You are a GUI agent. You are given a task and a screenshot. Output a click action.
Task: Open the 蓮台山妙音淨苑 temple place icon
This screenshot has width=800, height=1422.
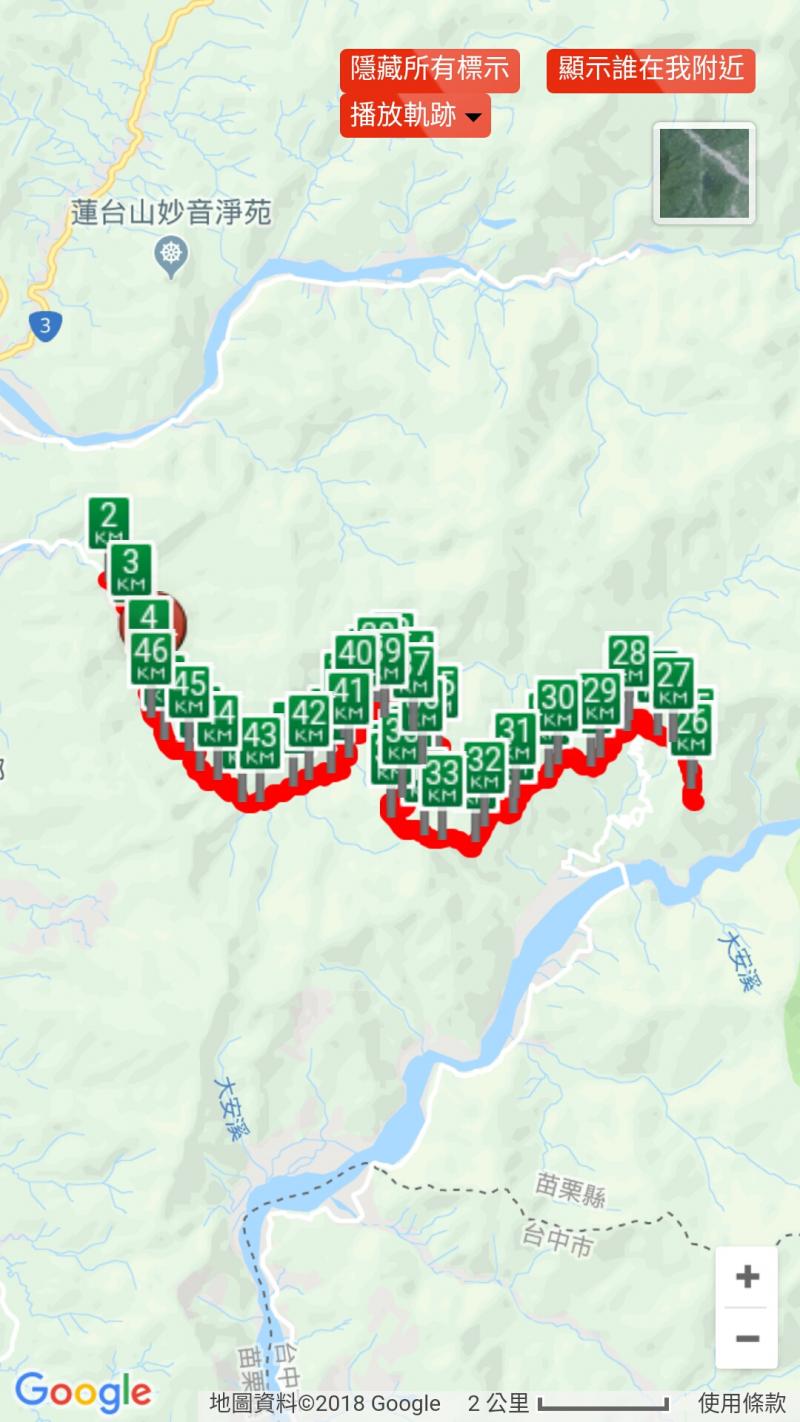tap(173, 253)
